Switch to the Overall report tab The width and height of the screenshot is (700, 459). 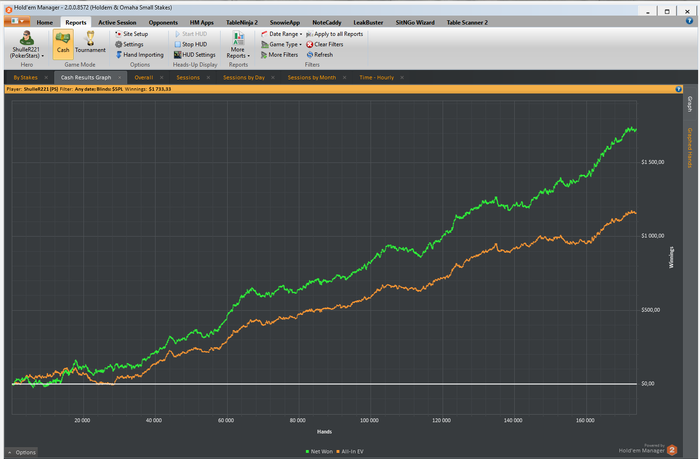pos(144,78)
